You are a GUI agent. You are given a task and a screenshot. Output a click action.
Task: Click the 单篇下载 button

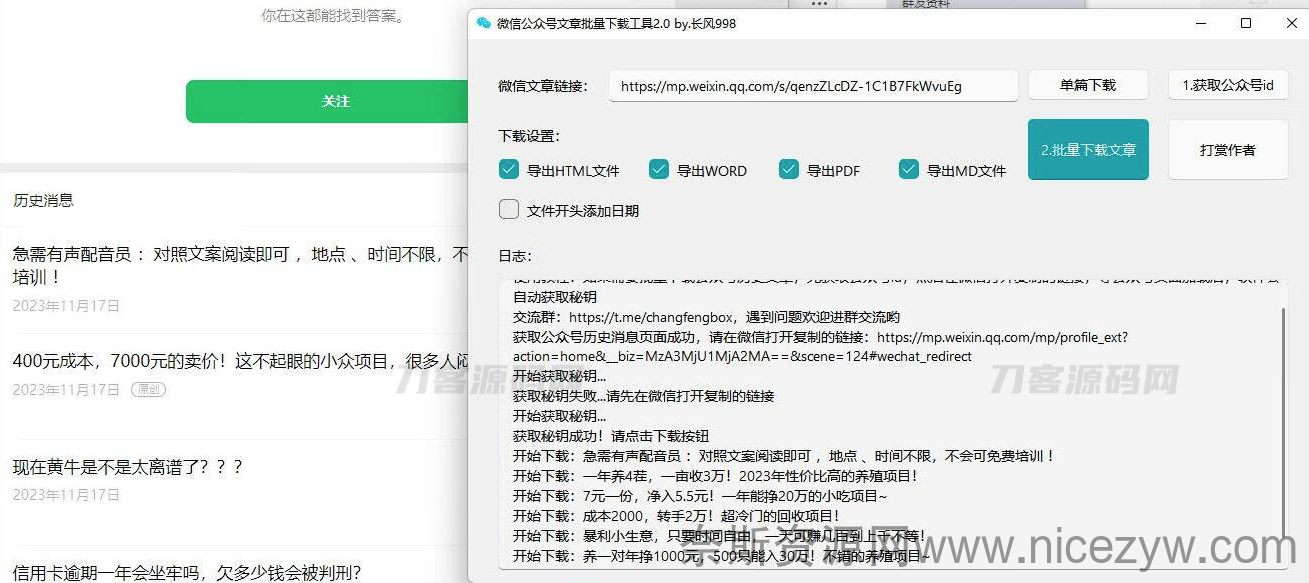tap(1088, 85)
